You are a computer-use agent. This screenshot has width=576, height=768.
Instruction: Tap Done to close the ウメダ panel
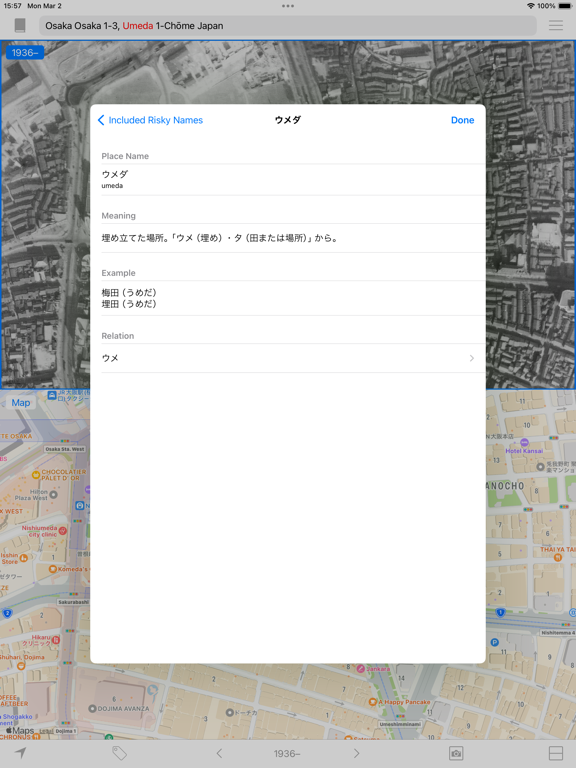pos(462,120)
